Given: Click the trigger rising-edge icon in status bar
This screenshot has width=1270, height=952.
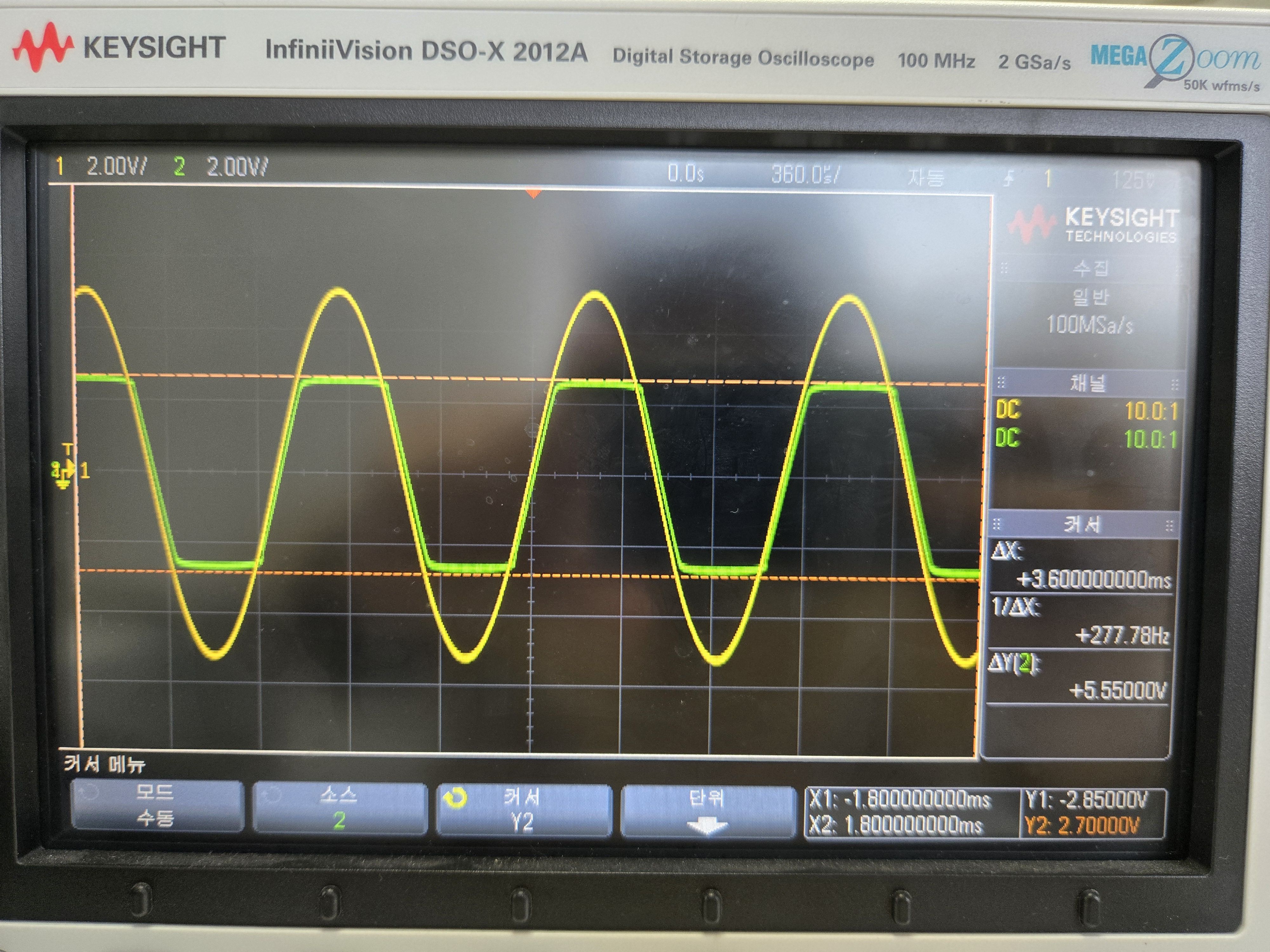Looking at the screenshot, I should coord(1009,180).
